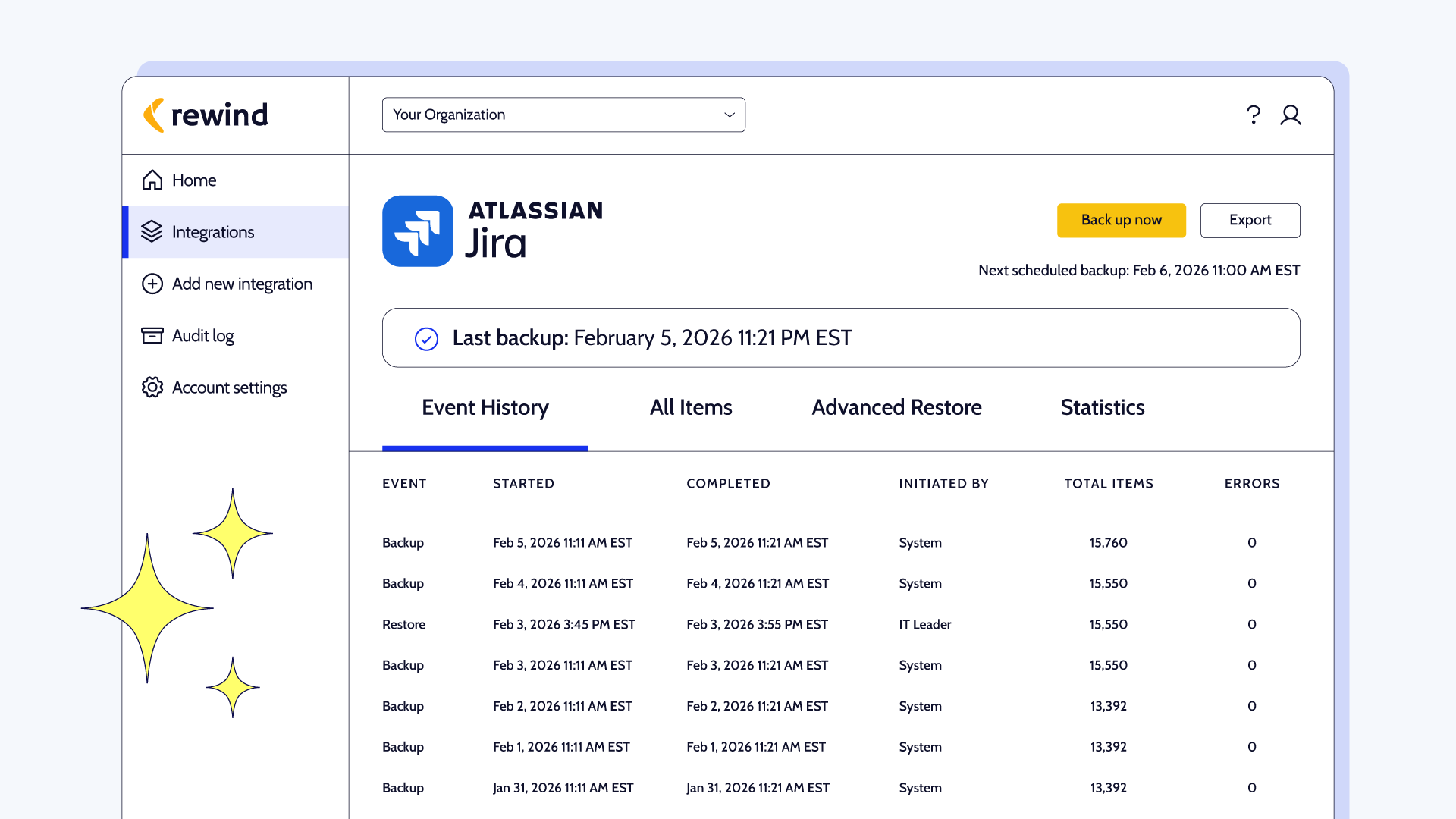Select the Statistics tab
Image resolution: width=1456 pixels, height=819 pixels.
point(1102,407)
